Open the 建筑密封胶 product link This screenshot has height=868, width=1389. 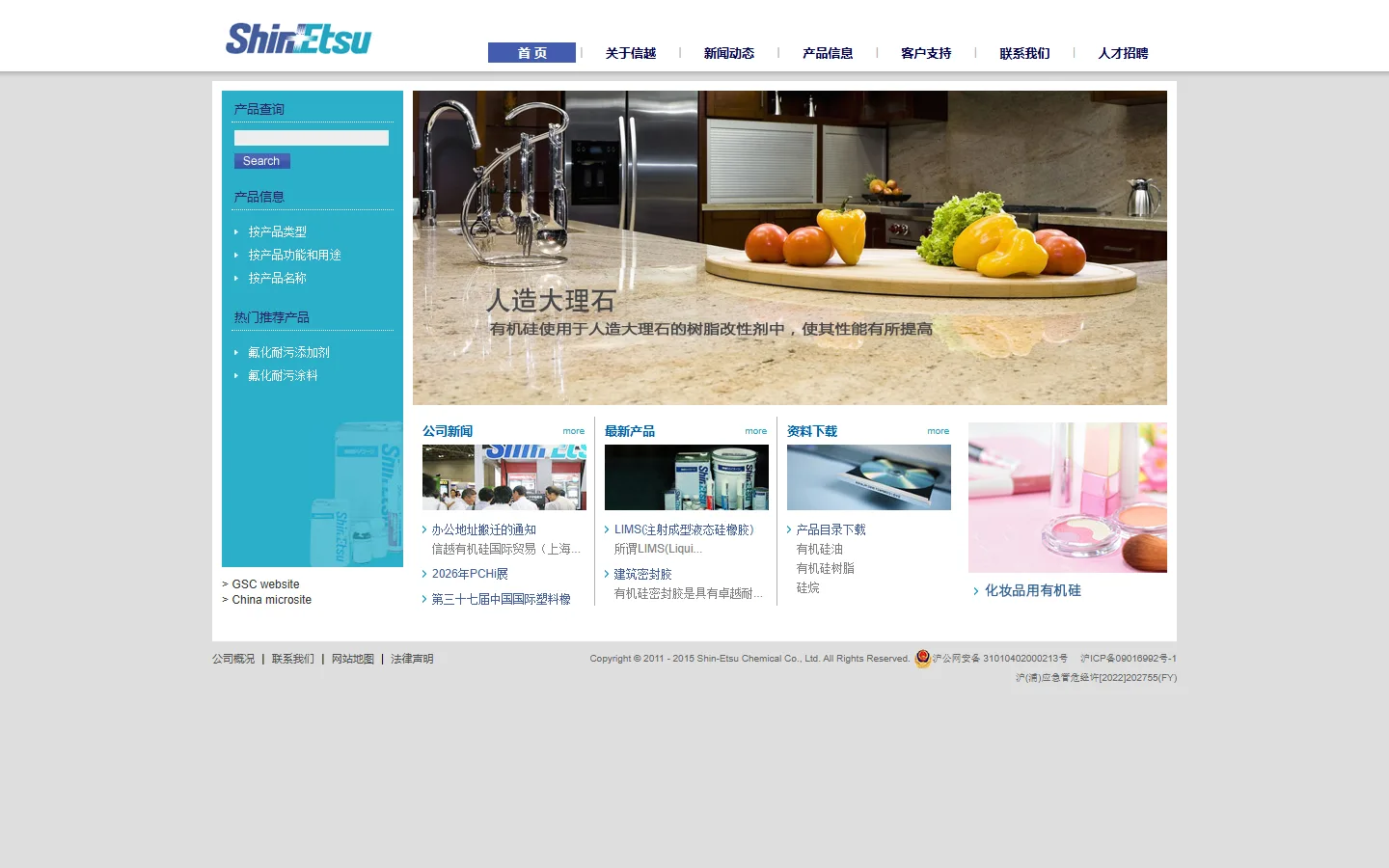(x=643, y=574)
